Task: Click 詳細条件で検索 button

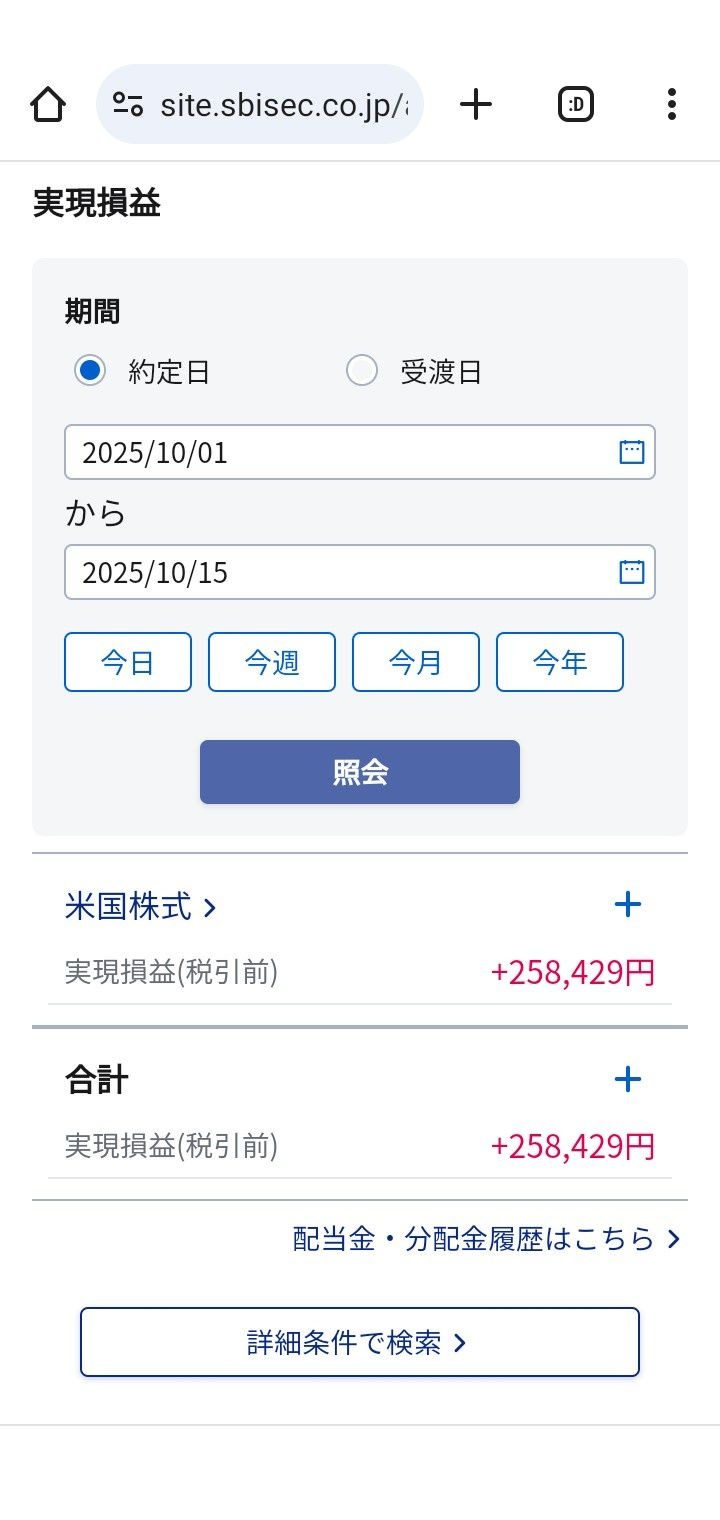Action: (x=360, y=1342)
